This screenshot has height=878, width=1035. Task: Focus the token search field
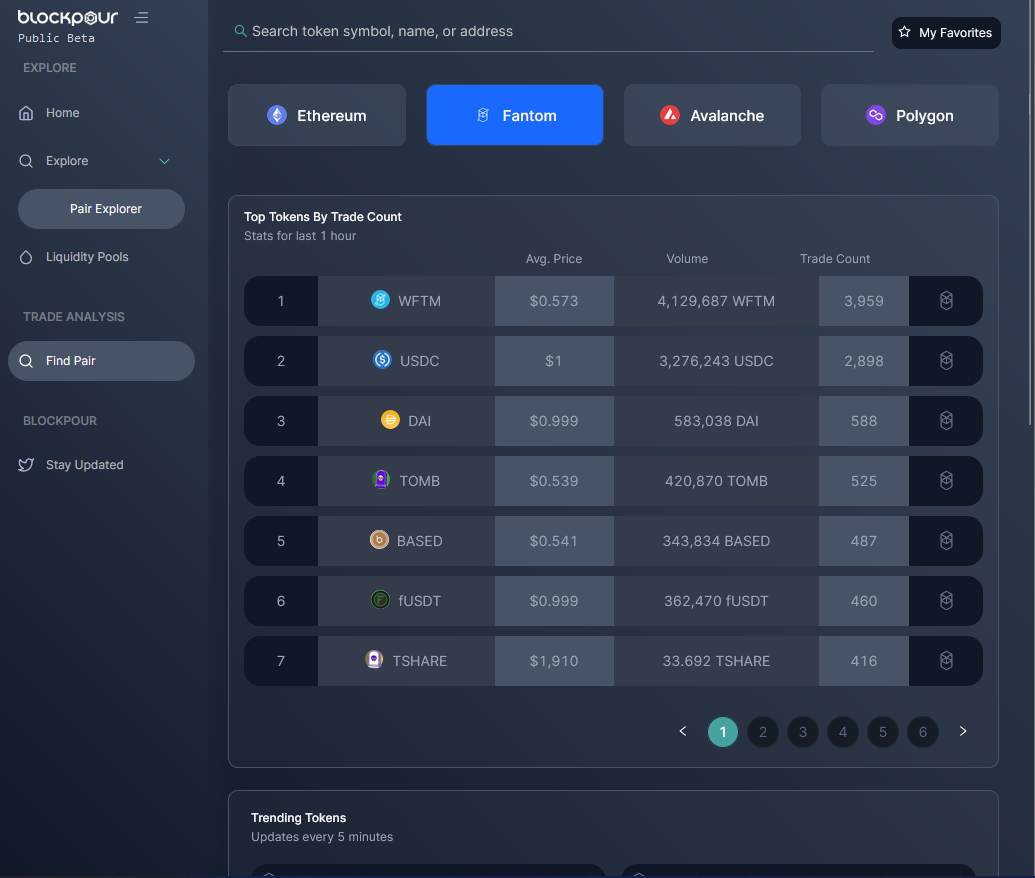coord(549,31)
